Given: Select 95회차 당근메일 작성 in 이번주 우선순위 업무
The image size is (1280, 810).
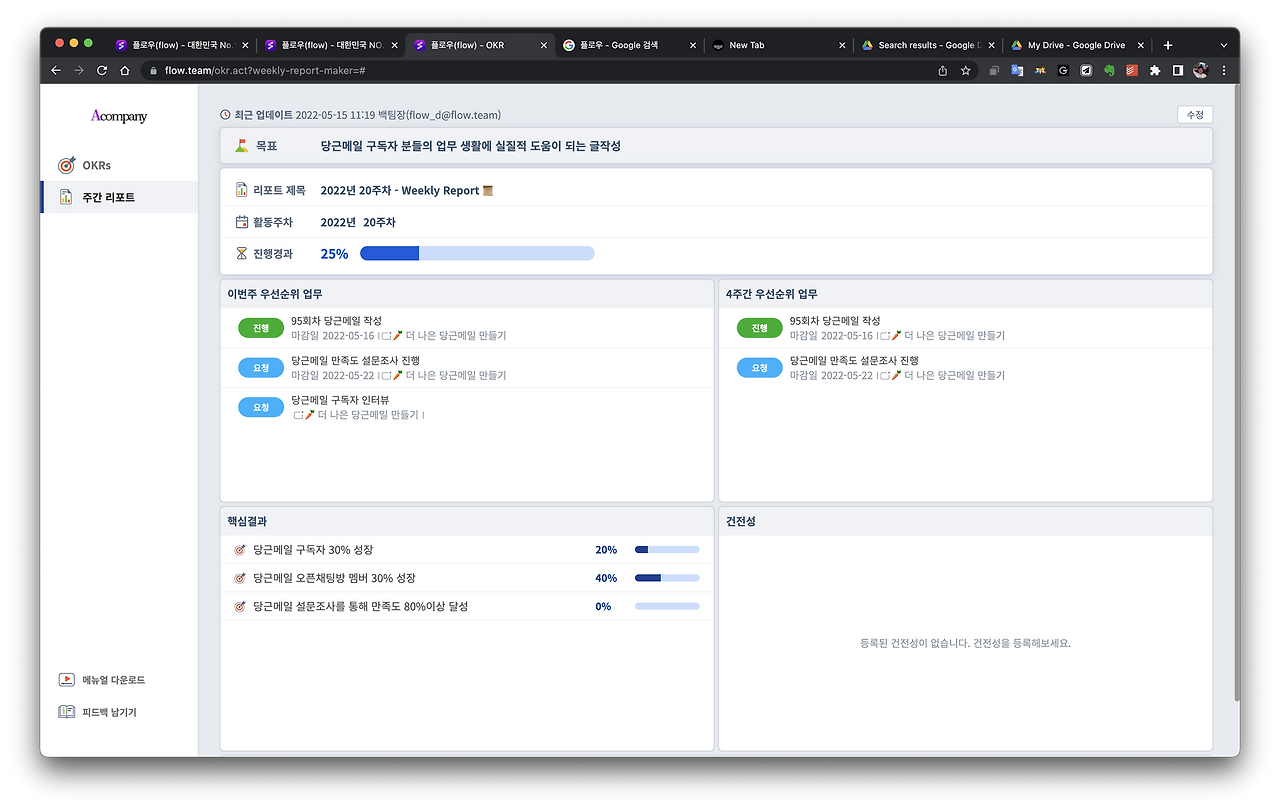Looking at the screenshot, I should pos(336,321).
